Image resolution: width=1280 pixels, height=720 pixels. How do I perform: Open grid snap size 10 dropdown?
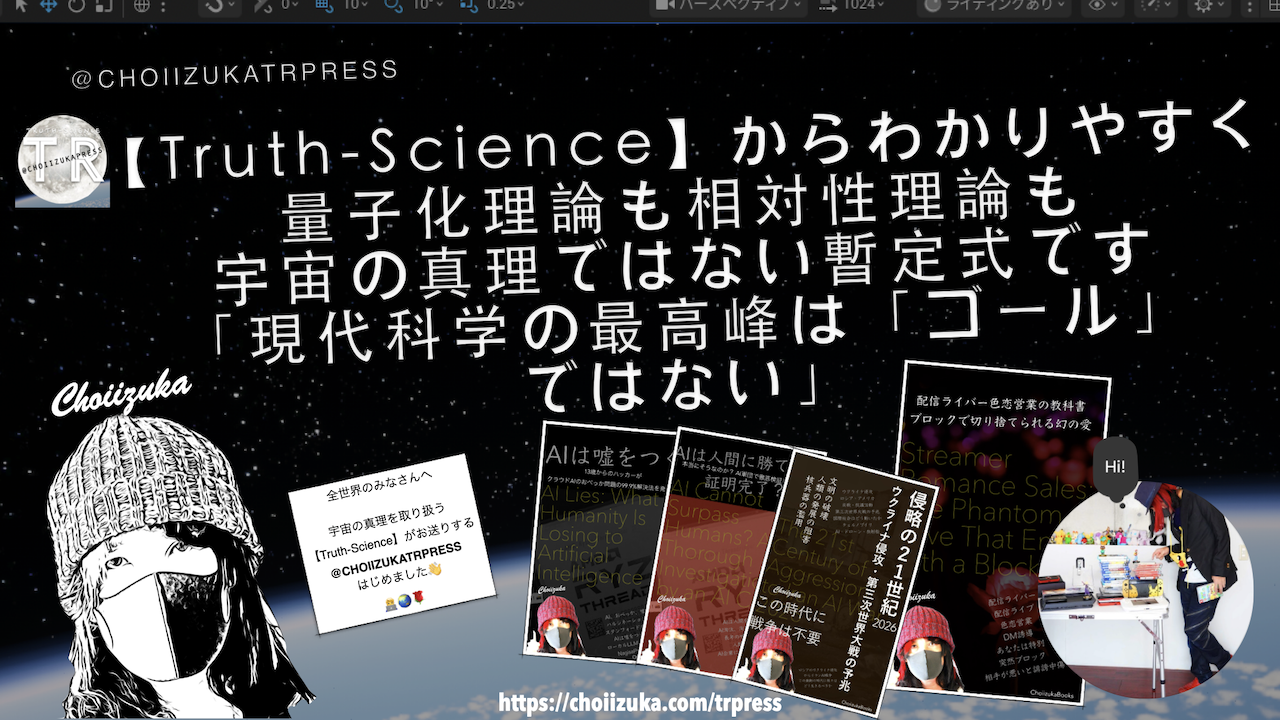[x=353, y=5]
